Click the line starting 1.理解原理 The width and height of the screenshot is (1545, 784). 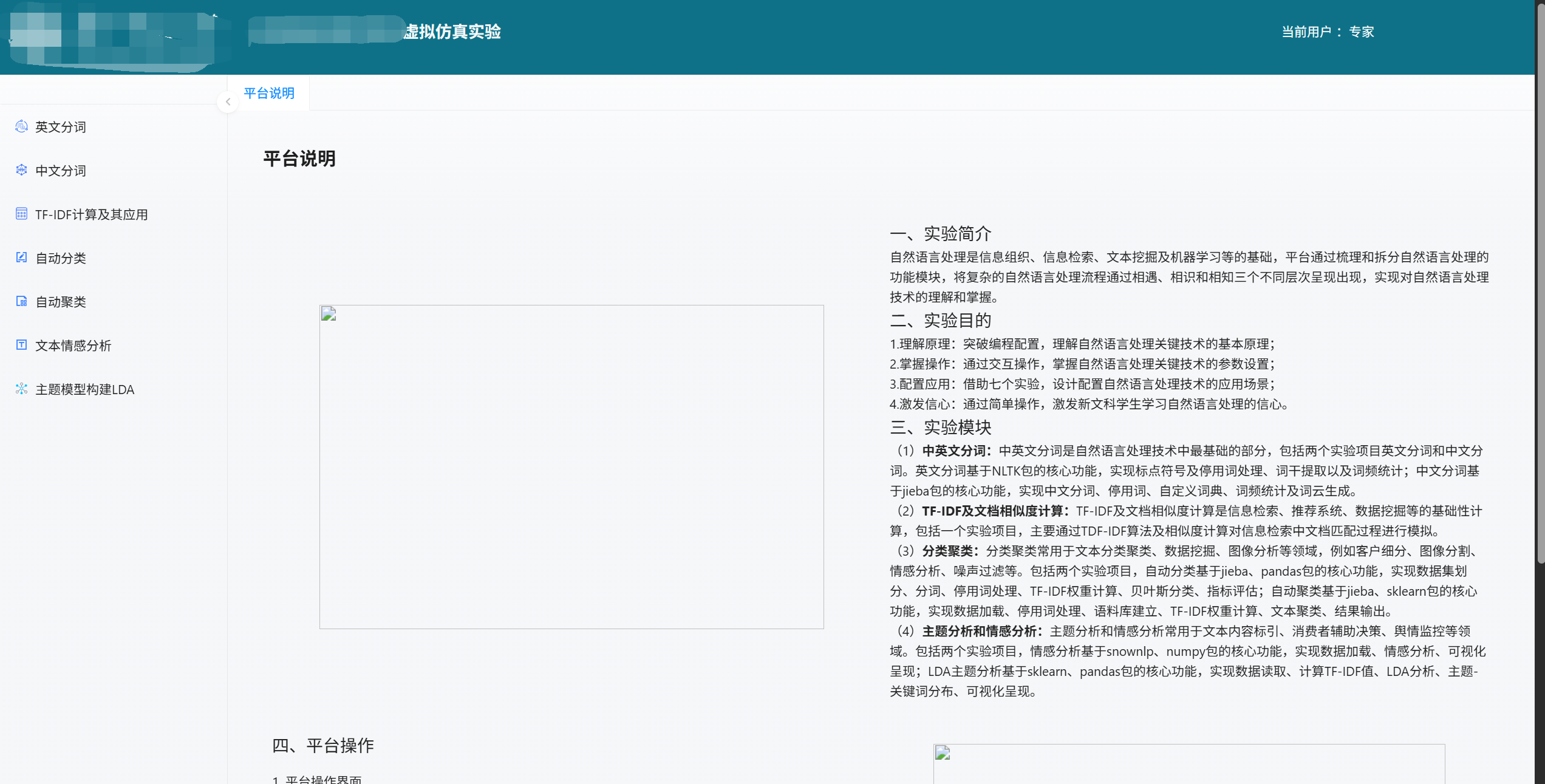[x=1082, y=344]
